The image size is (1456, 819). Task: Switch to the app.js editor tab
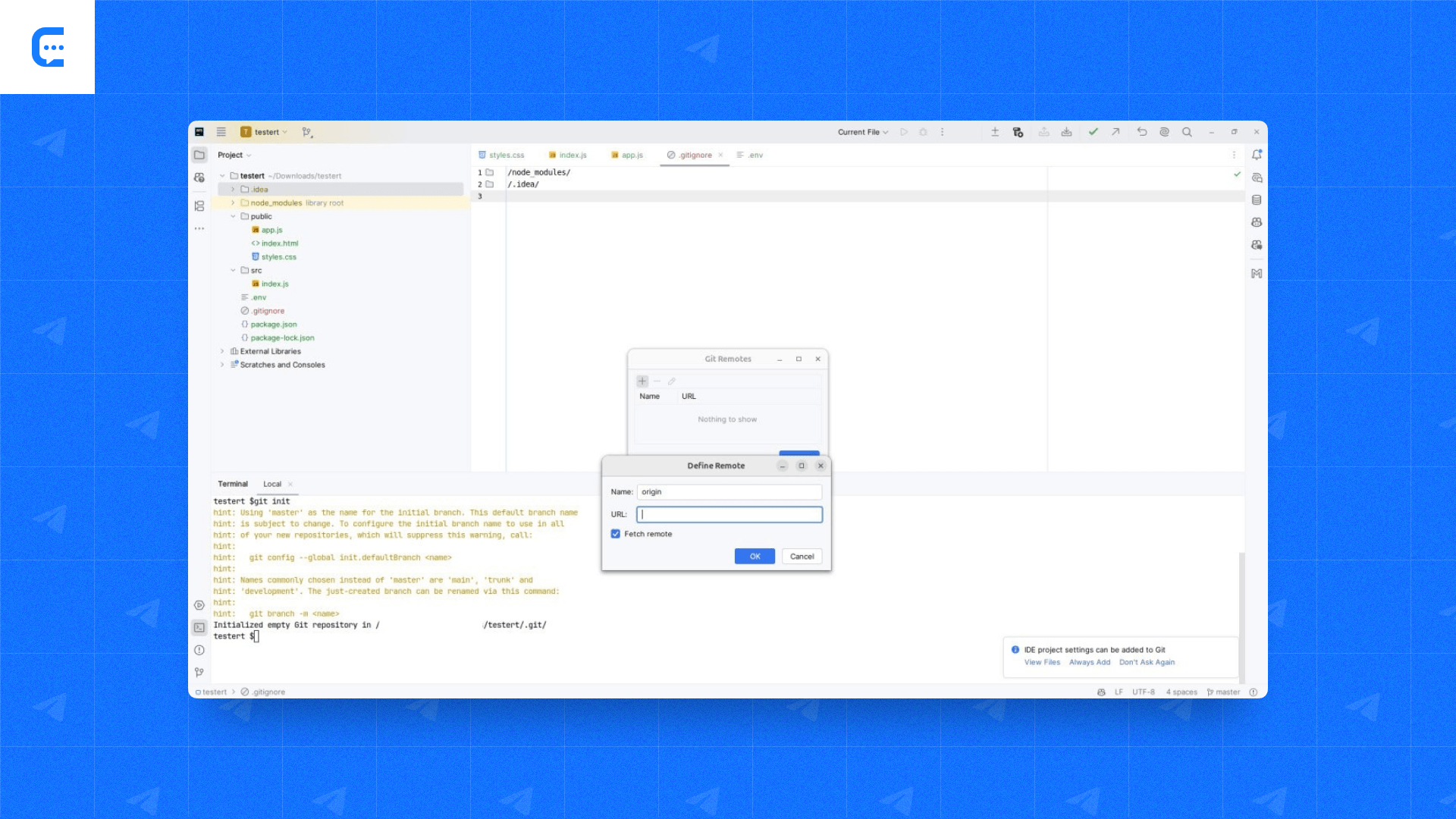[x=628, y=155]
